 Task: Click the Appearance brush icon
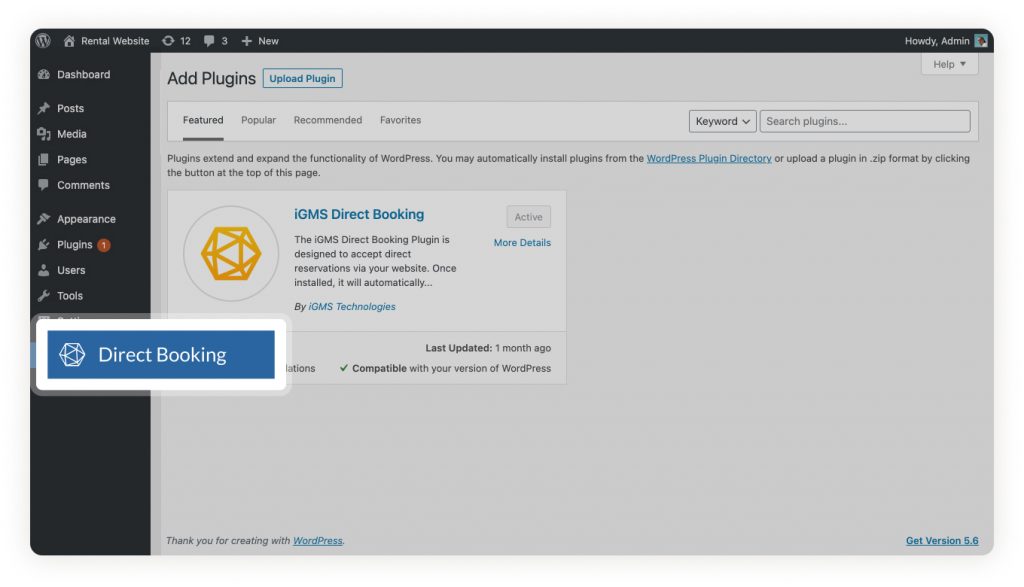coord(45,218)
